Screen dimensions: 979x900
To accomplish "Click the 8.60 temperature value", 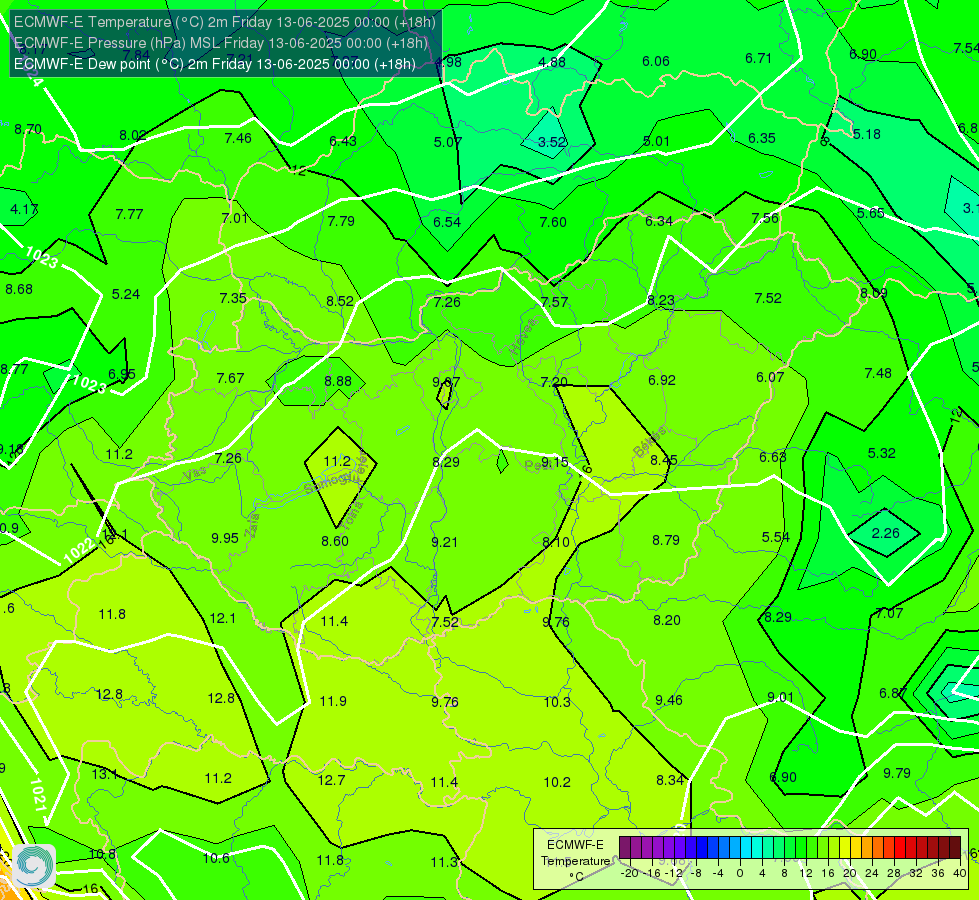I will [x=335, y=541].
